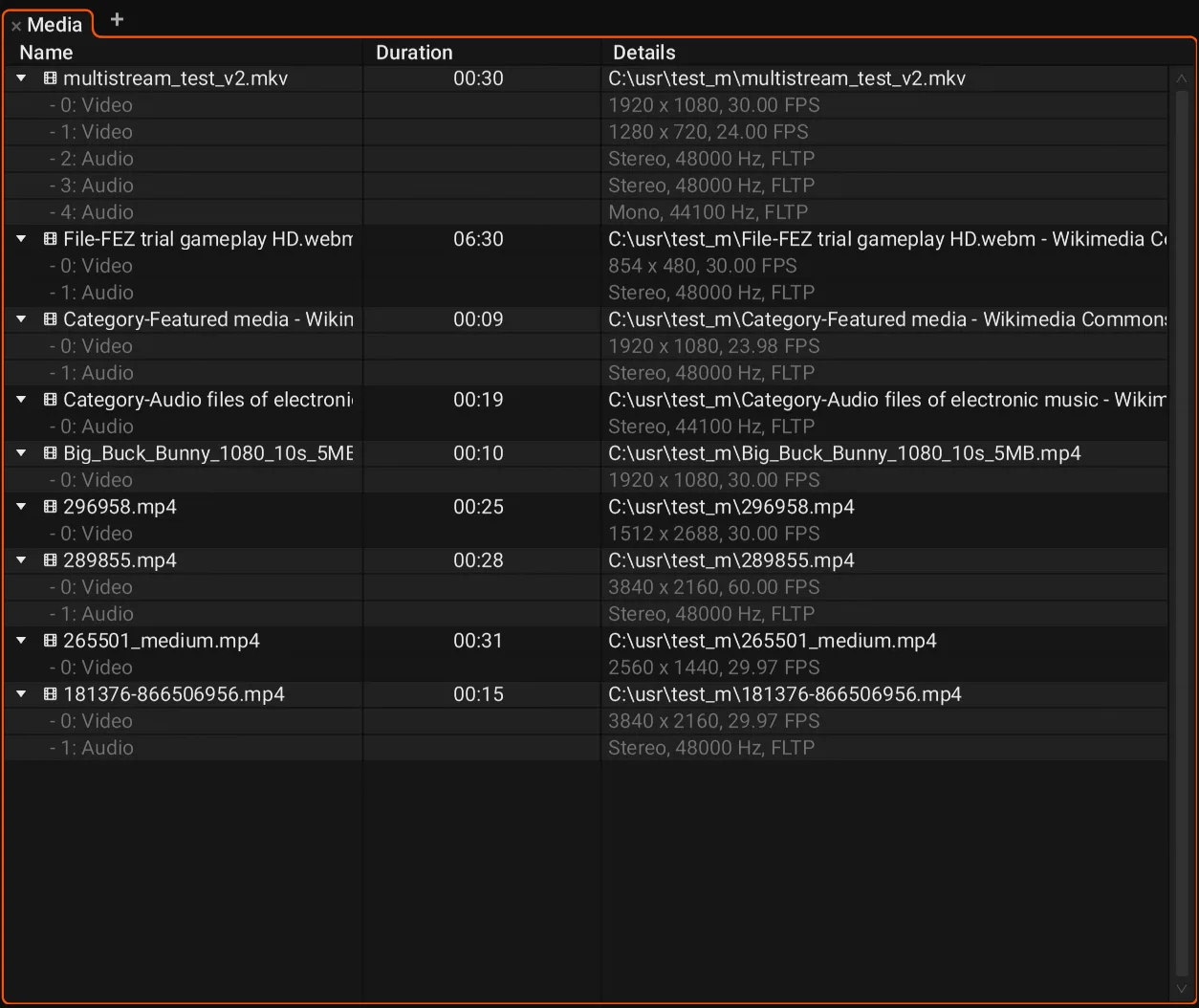Select '0: Video' stream under 265501_medium.mp4
The height and width of the screenshot is (1008, 1199).
click(91, 668)
